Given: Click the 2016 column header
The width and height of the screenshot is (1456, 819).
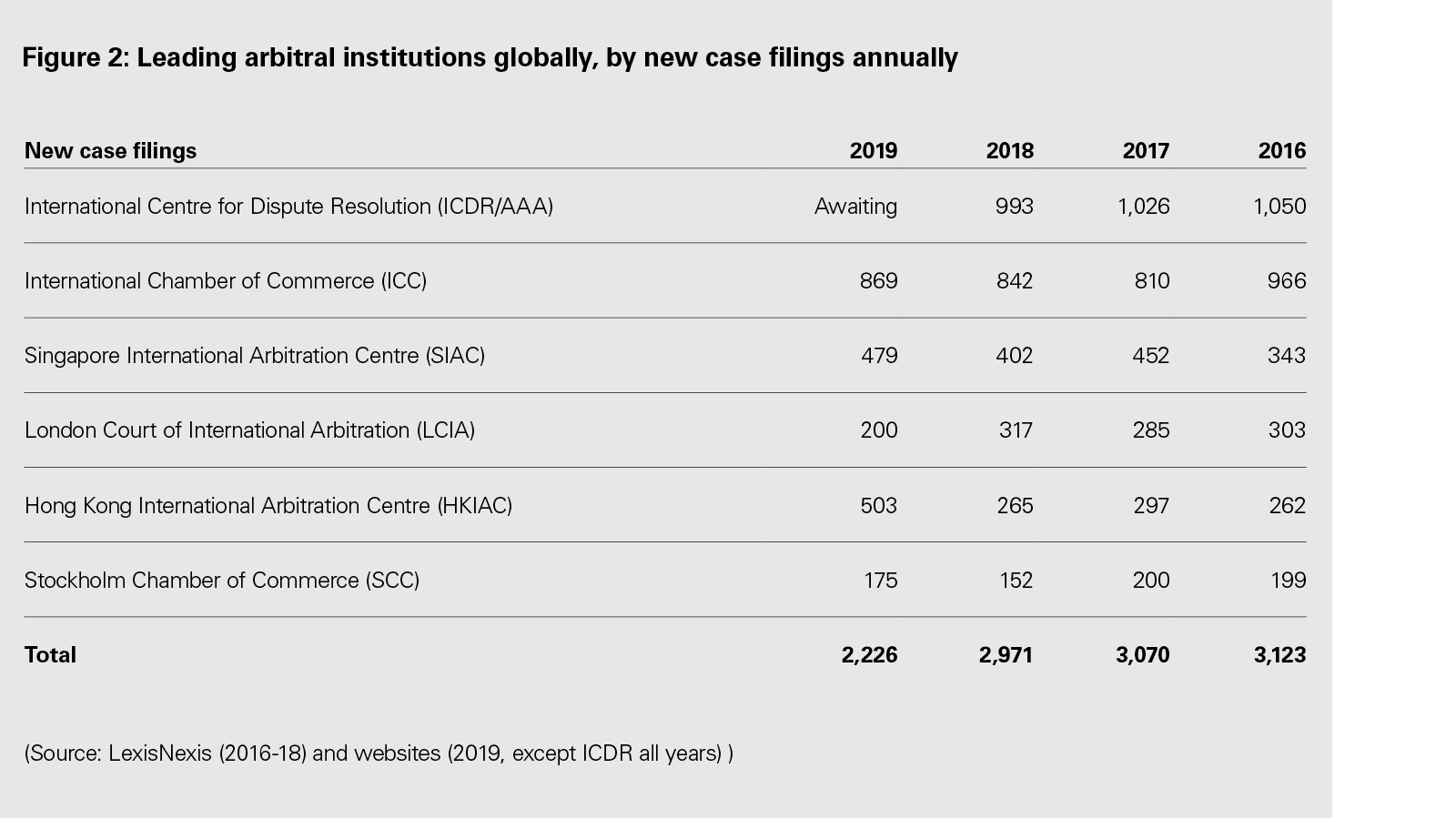Looking at the screenshot, I should pos(1281,150).
